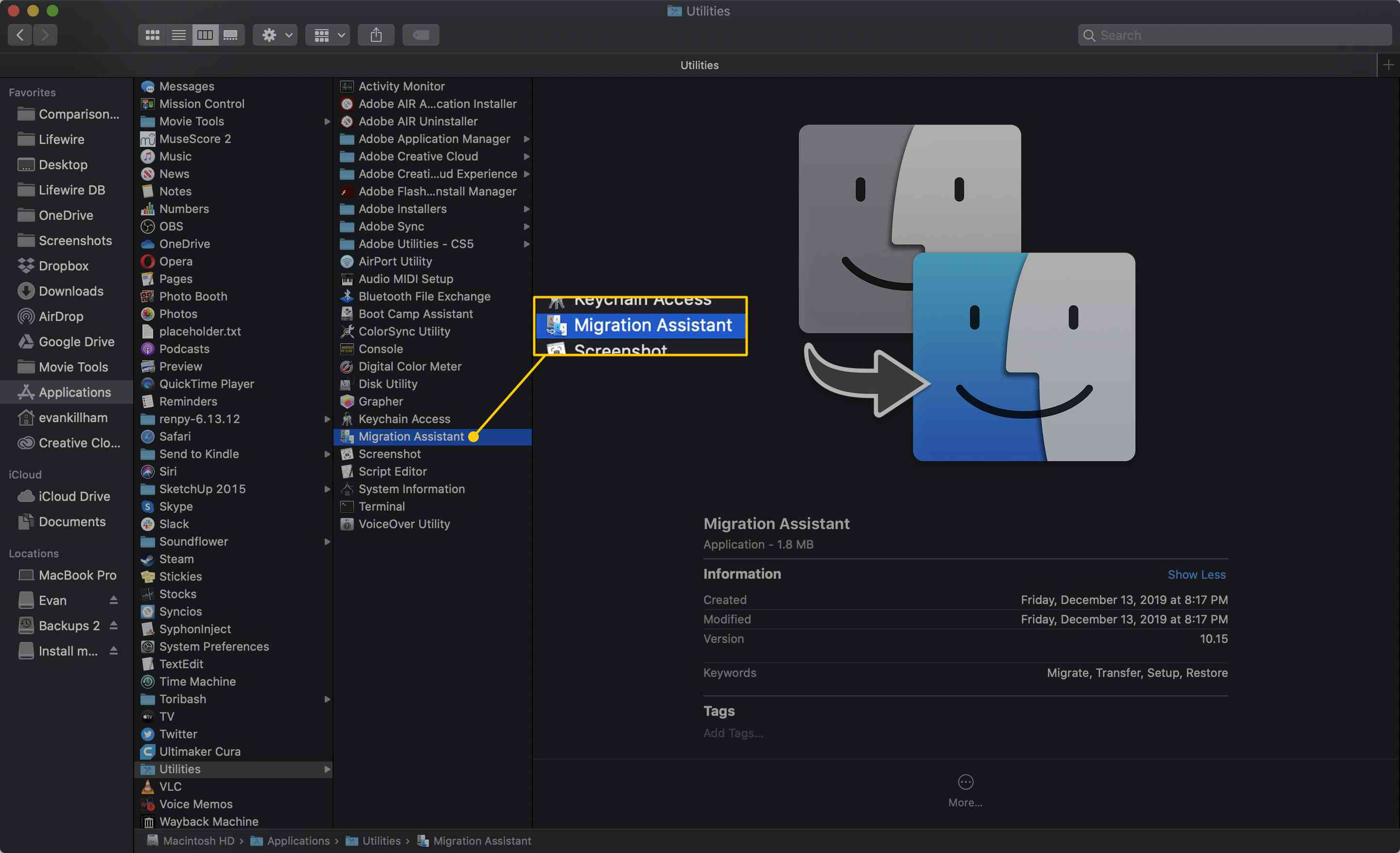Switch Finder to gallery view
The height and width of the screenshot is (853, 1400).
click(x=231, y=35)
